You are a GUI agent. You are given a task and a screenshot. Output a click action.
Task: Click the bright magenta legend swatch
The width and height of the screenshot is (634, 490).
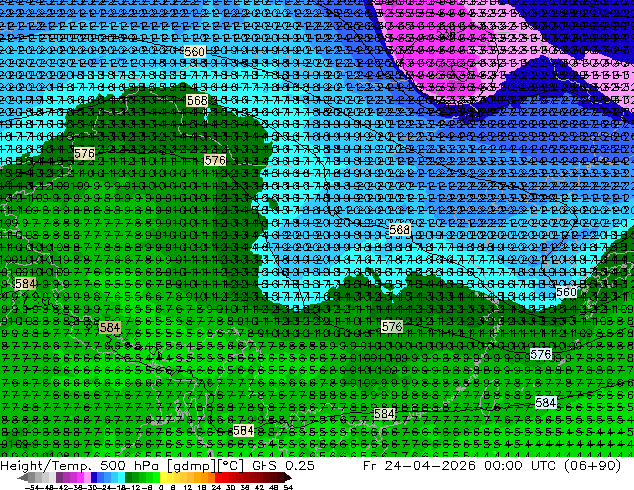tap(80, 478)
